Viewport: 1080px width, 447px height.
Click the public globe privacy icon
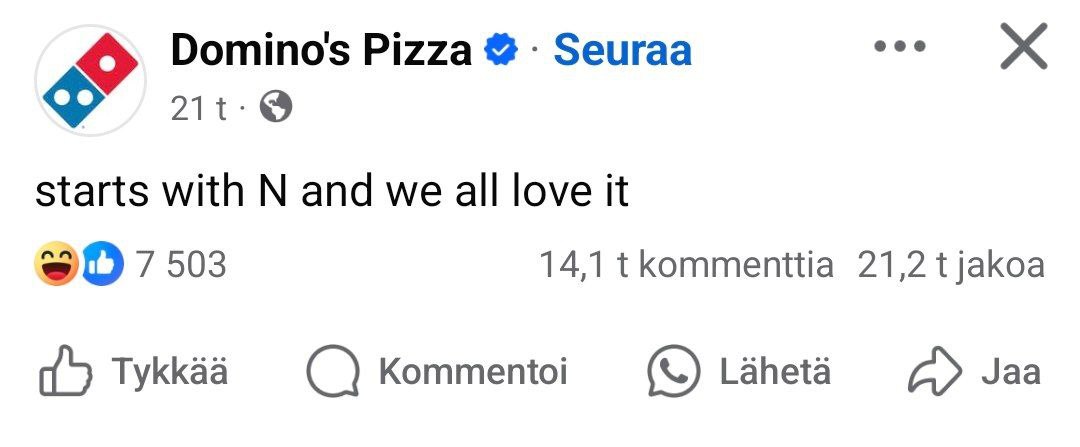pyautogui.click(x=275, y=108)
